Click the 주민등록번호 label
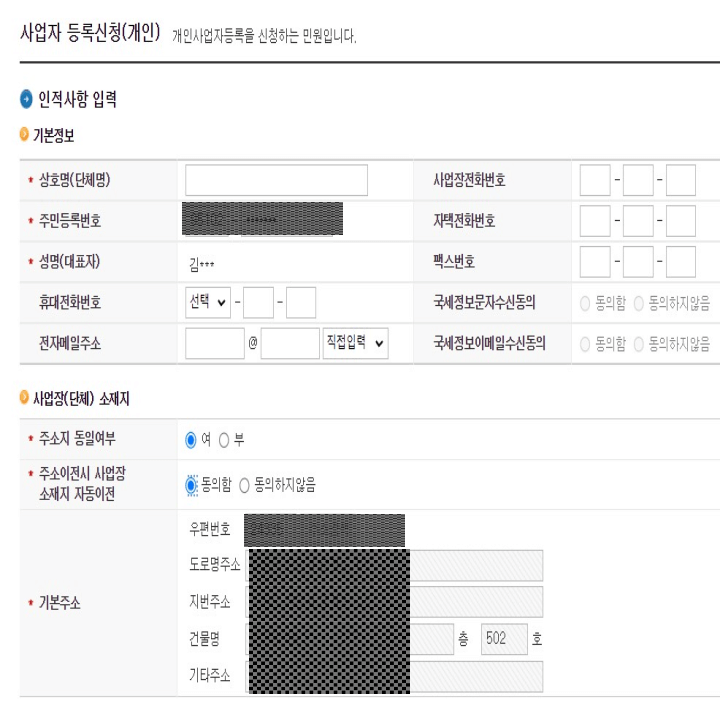Screen dimensions: 720x720 (70, 221)
